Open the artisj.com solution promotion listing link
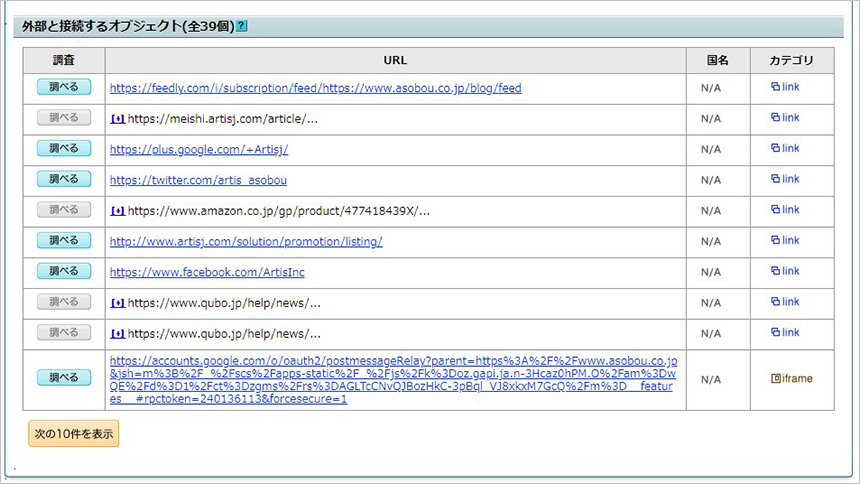The image size is (860, 484). tap(246, 242)
